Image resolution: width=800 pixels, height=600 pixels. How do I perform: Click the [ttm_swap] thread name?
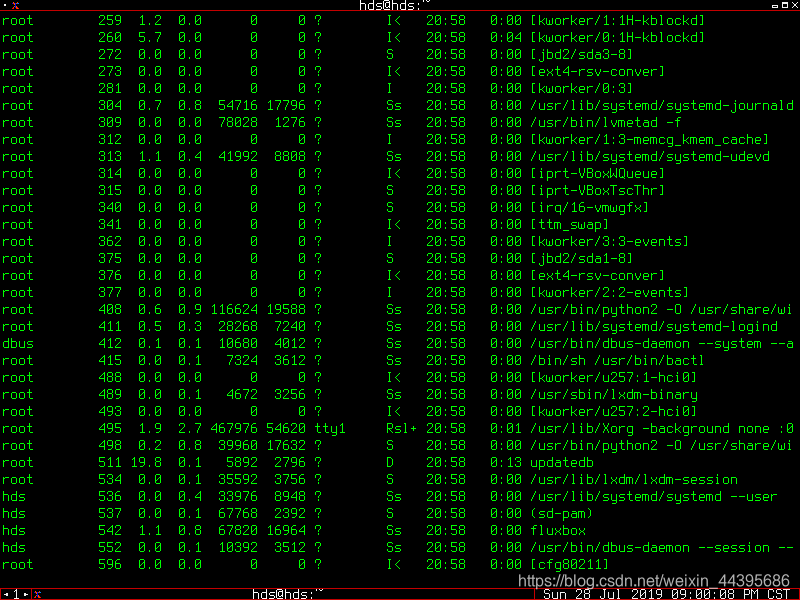coord(569,224)
